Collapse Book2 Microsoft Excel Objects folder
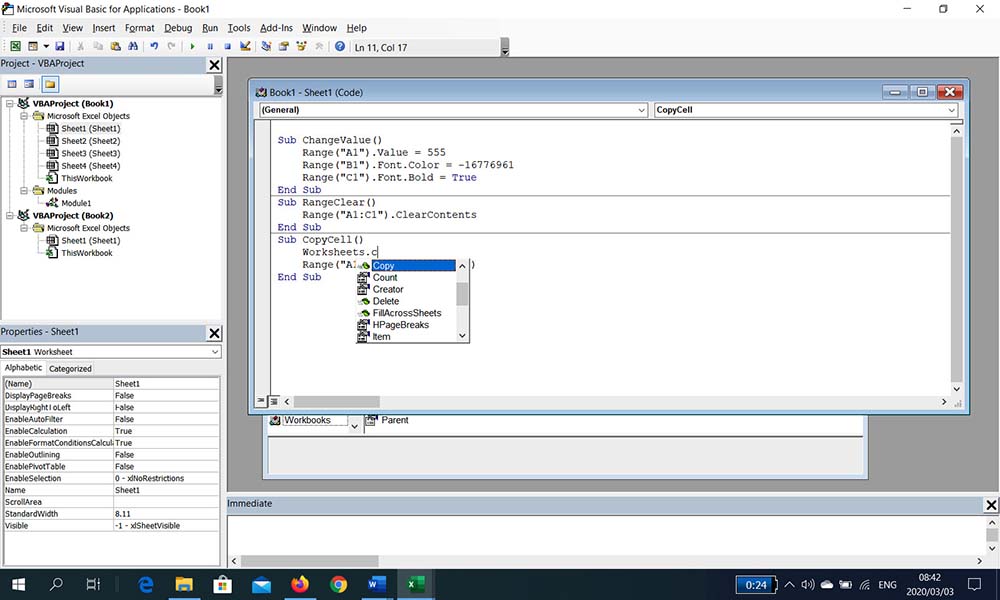The height and width of the screenshot is (600, 1000). [x=24, y=228]
